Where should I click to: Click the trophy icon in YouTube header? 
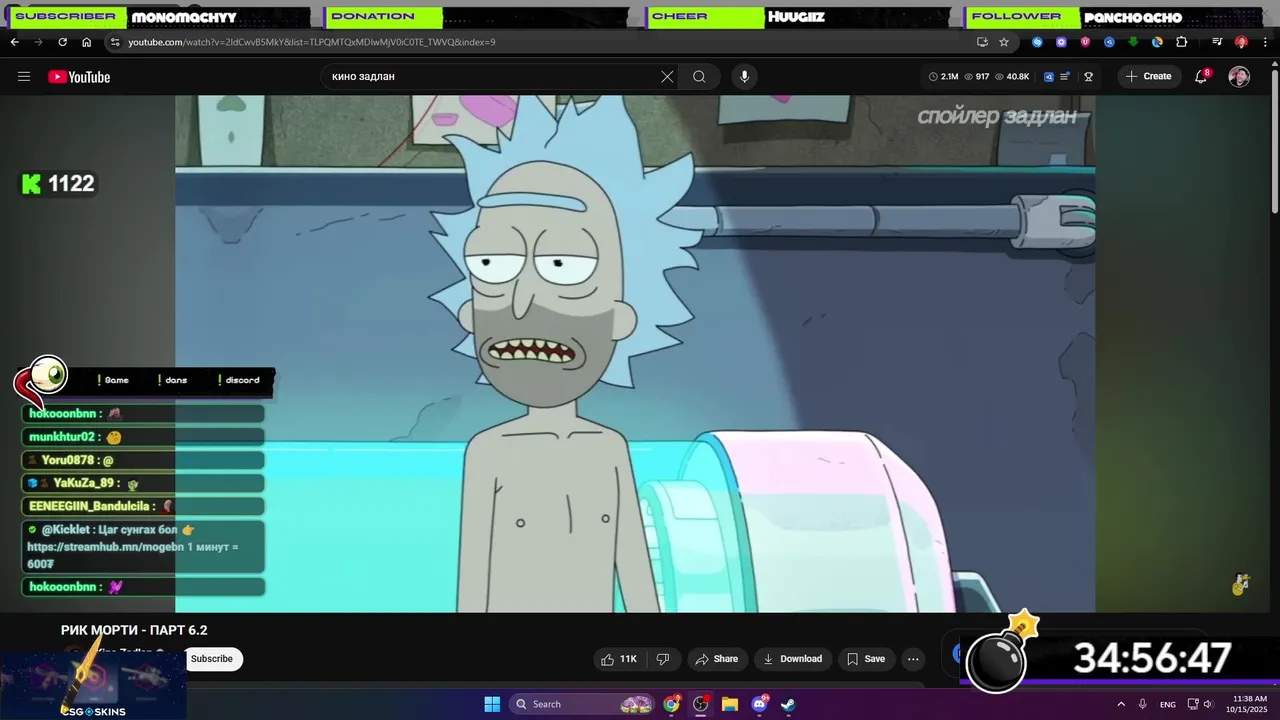pyautogui.click(x=1089, y=77)
